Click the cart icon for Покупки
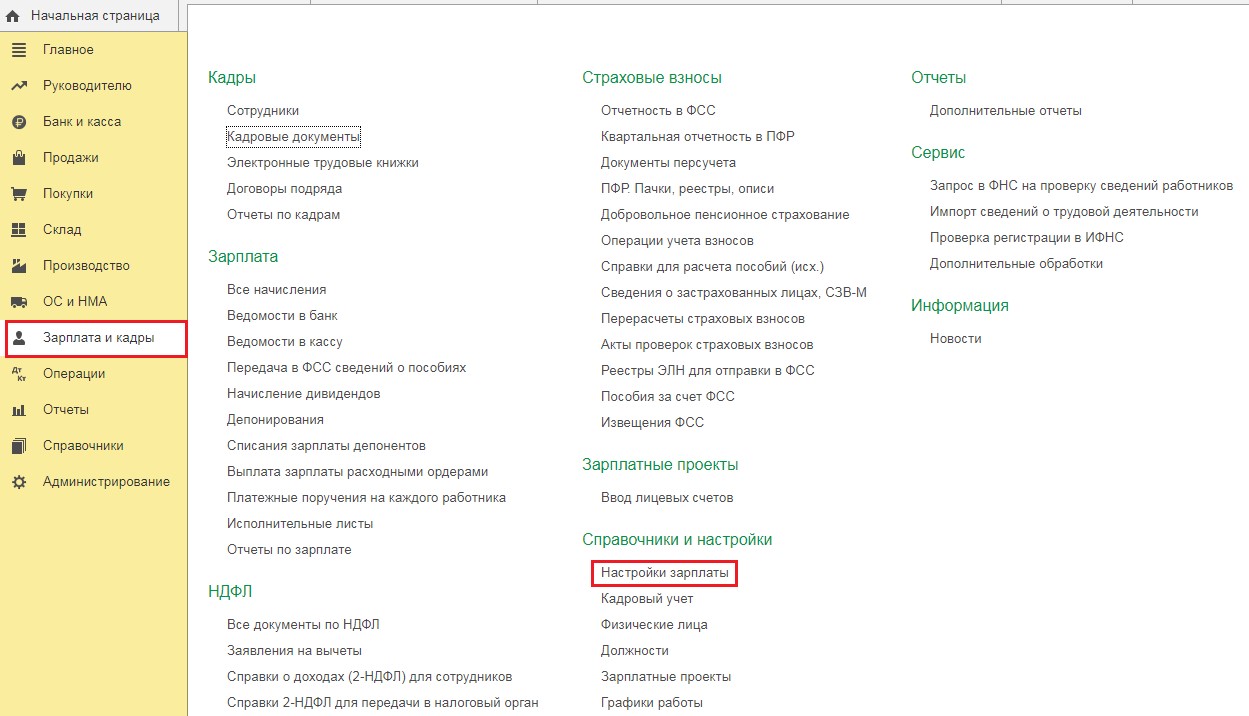The image size is (1249, 716). click(18, 194)
